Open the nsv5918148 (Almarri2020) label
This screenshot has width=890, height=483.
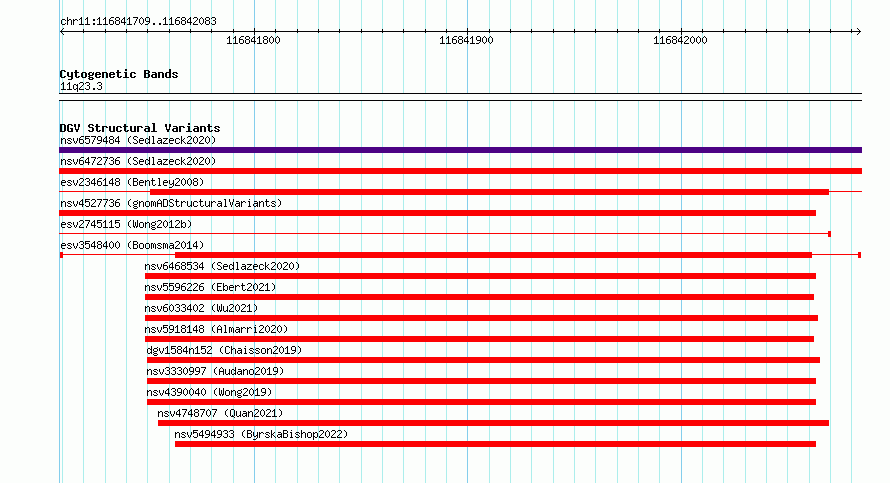point(216,329)
